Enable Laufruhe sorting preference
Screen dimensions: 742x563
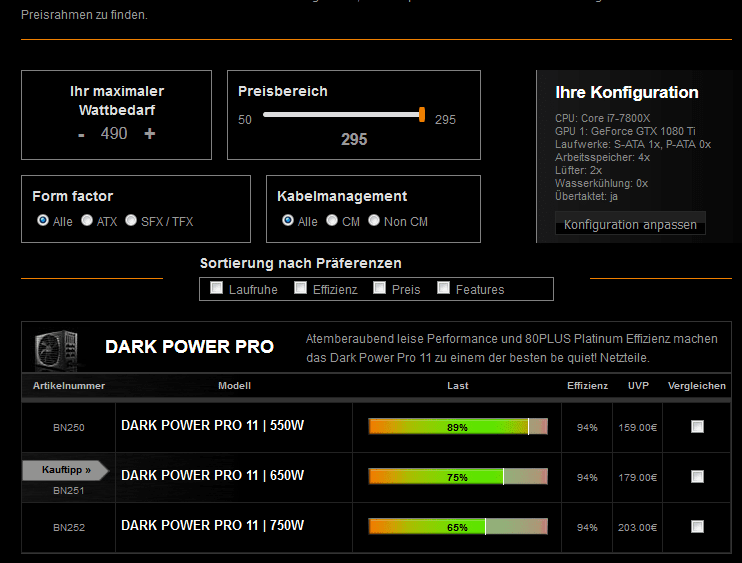coord(216,288)
